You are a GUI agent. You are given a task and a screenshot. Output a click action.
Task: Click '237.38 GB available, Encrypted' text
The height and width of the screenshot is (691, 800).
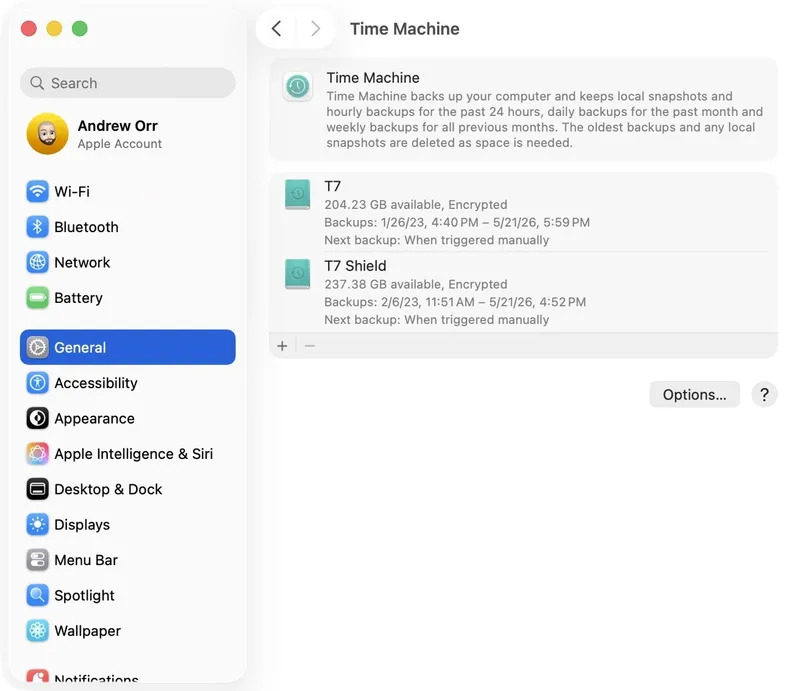pyautogui.click(x=416, y=284)
